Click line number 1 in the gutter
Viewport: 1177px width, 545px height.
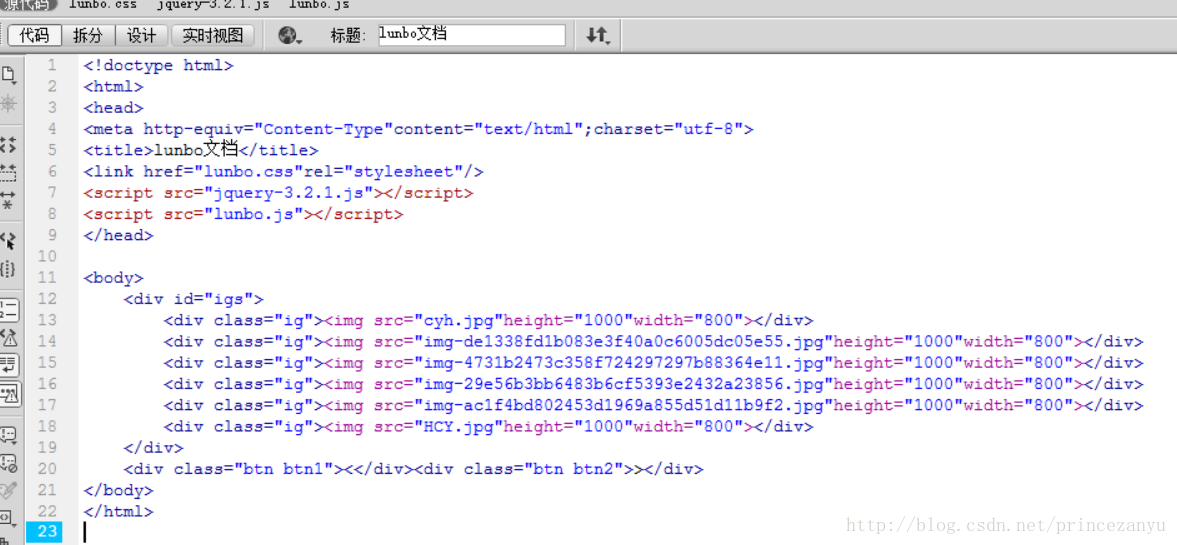[52, 65]
